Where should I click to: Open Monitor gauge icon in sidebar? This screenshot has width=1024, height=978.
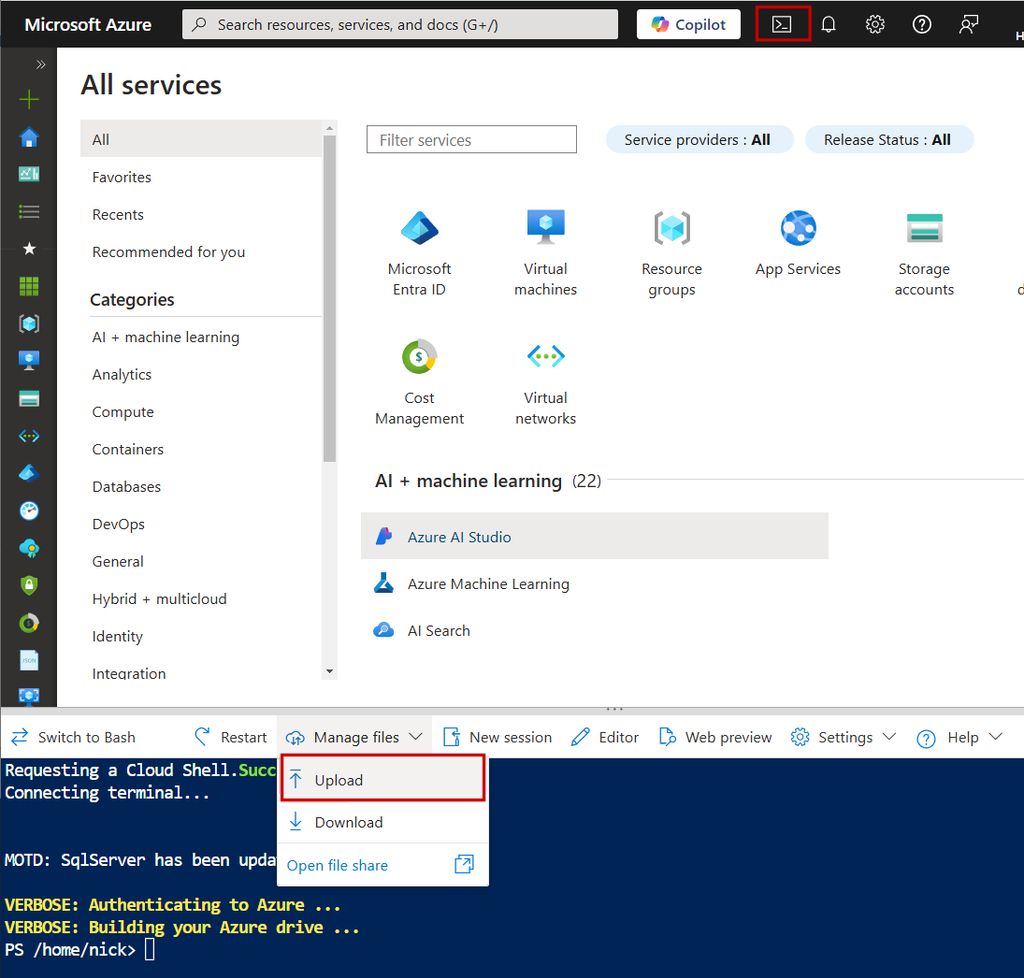pos(29,511)
